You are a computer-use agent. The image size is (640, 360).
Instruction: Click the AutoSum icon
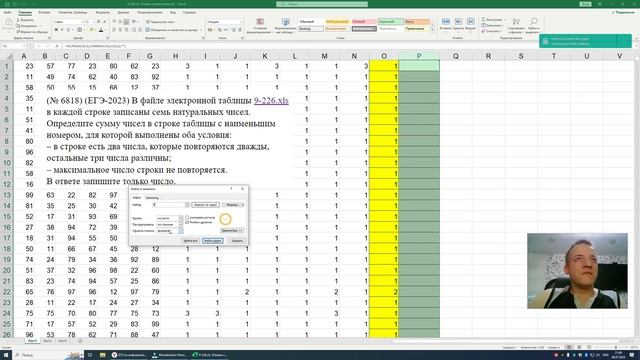pyautogui.click(x=483, y=20)
